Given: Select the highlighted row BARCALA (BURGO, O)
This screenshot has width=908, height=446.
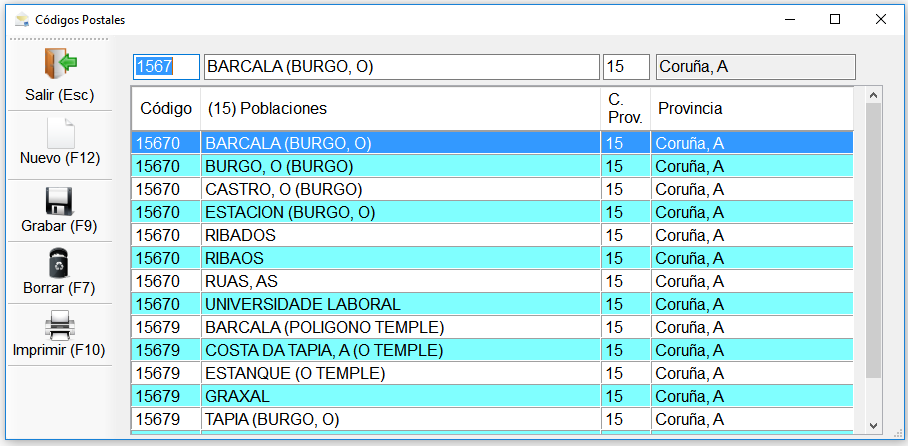Looking at the screenshot, I should [x=493, y=143].
